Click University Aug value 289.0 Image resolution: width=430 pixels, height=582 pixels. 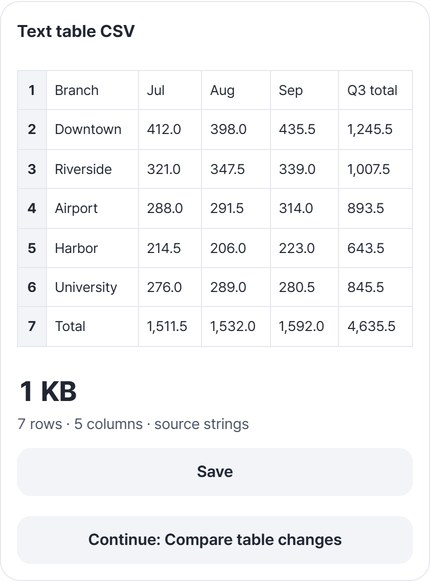pyautogui.click(x=236, y=287)
